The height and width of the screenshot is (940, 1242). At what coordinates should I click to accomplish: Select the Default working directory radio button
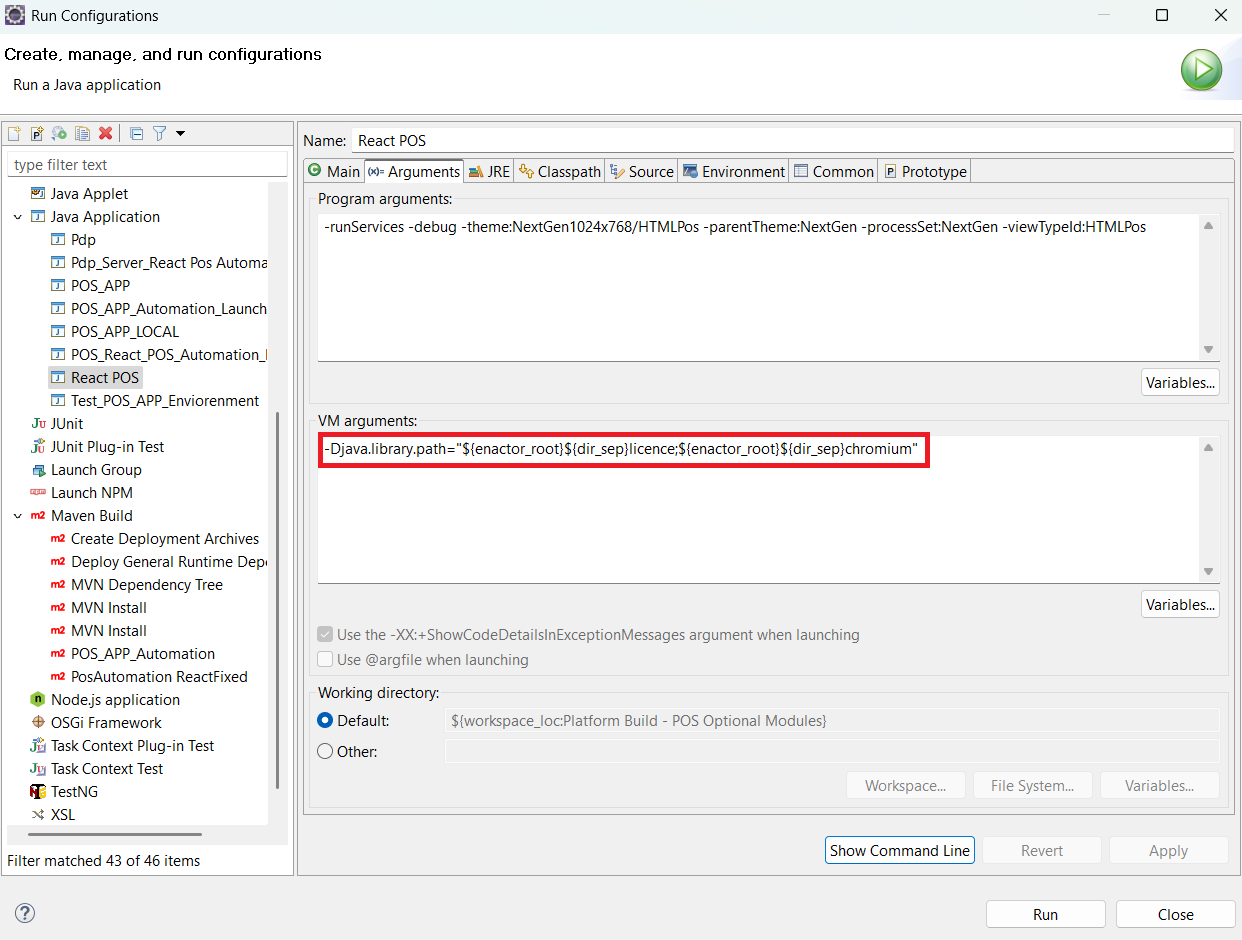click(x=325, y=720)
